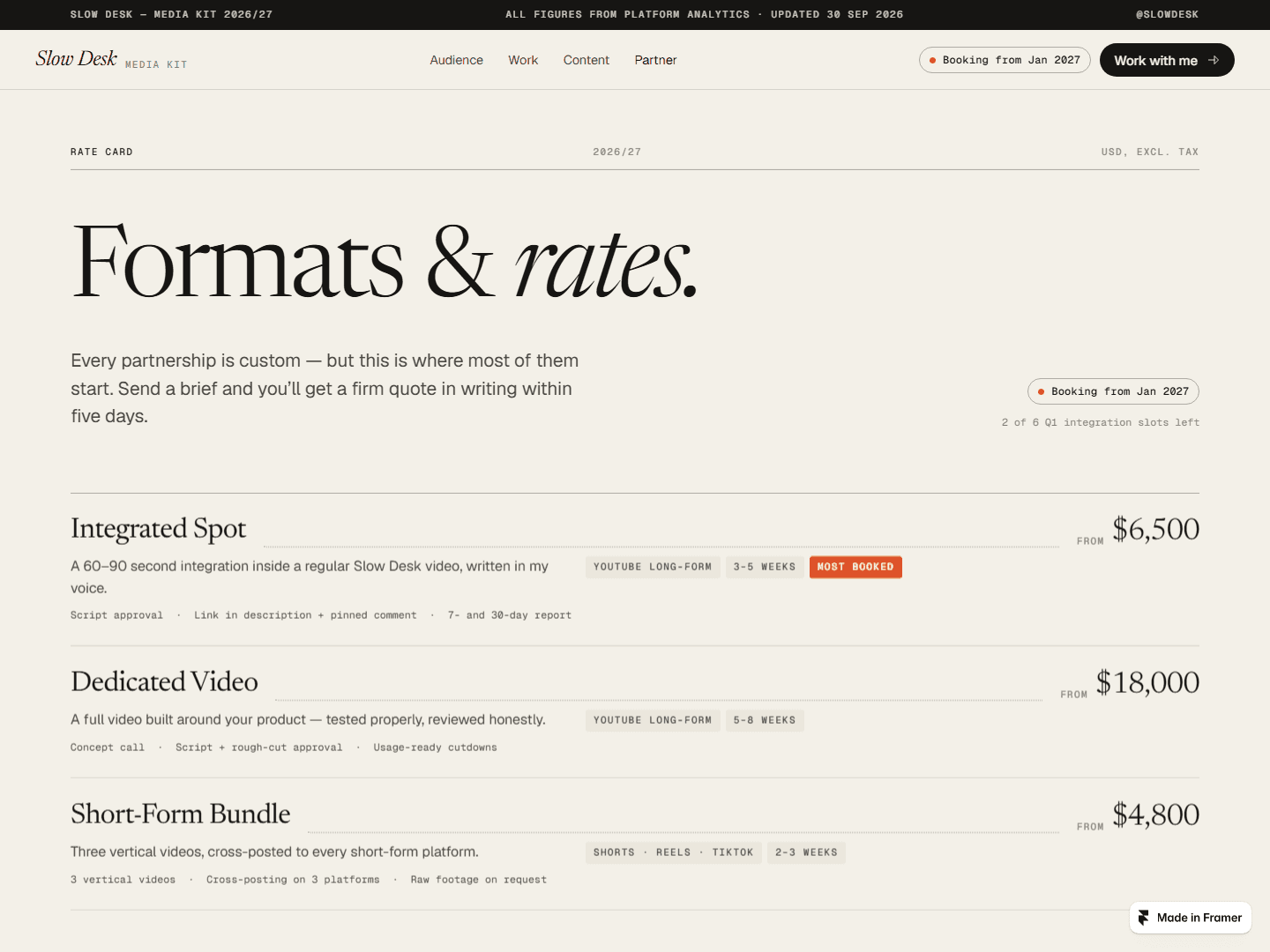Click the YouTube Long-Form tag for Dedicated Video
The image size is (1270, 952).
[x=653, y=720]
